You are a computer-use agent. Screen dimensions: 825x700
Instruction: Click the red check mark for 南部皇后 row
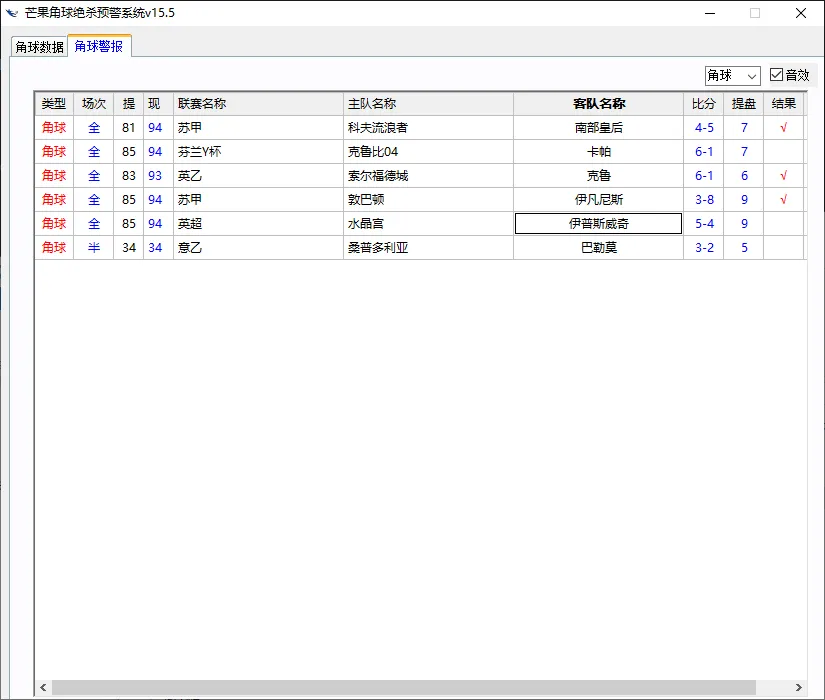(x=783, y=128)
